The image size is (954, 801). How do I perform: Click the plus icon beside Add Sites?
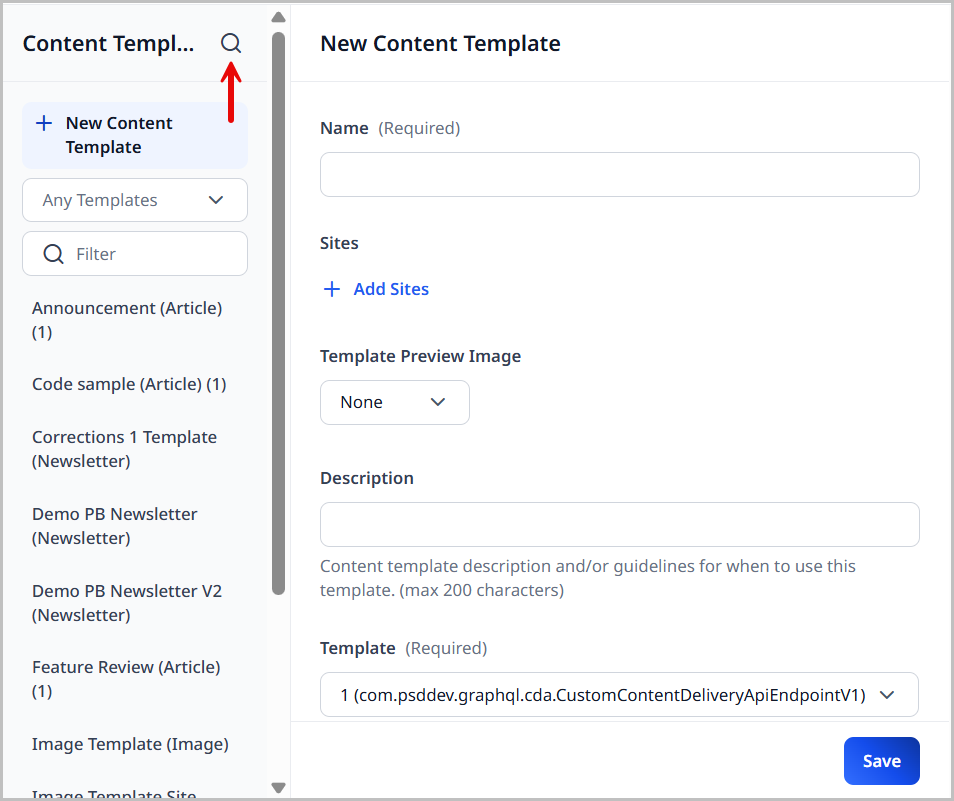pos(331,289)
